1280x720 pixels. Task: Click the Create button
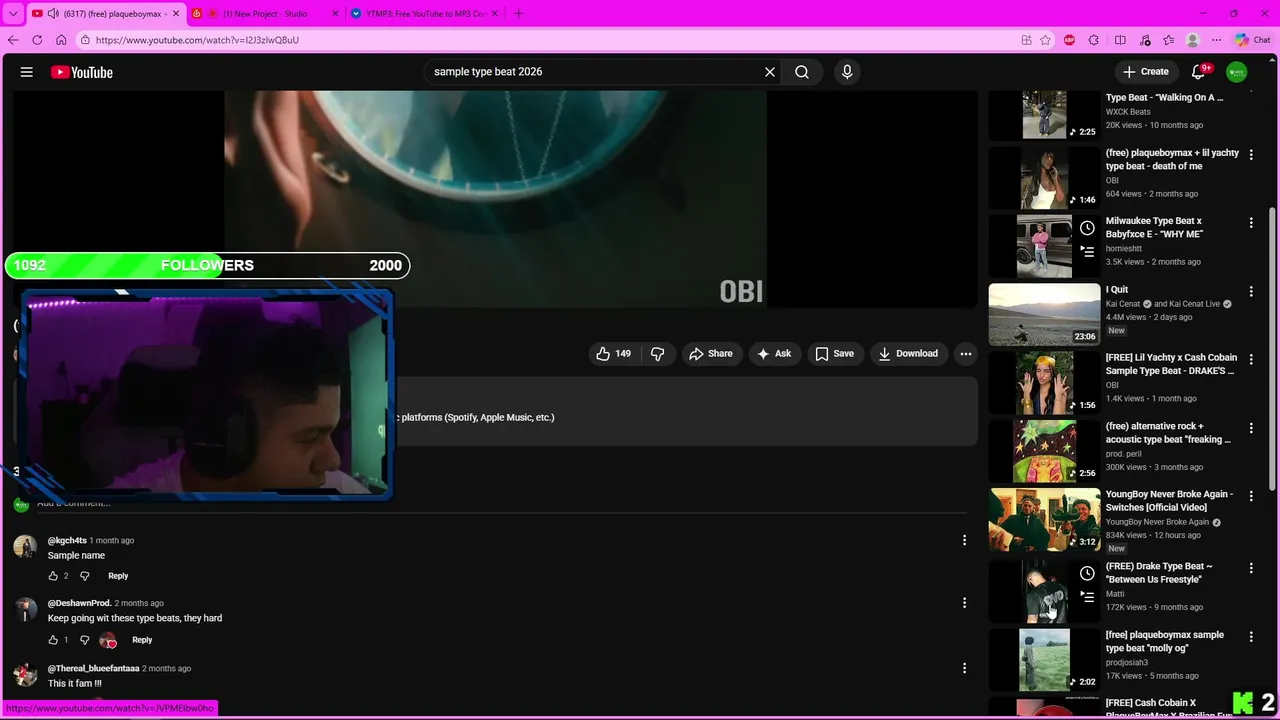click(x=1145, y=72)
